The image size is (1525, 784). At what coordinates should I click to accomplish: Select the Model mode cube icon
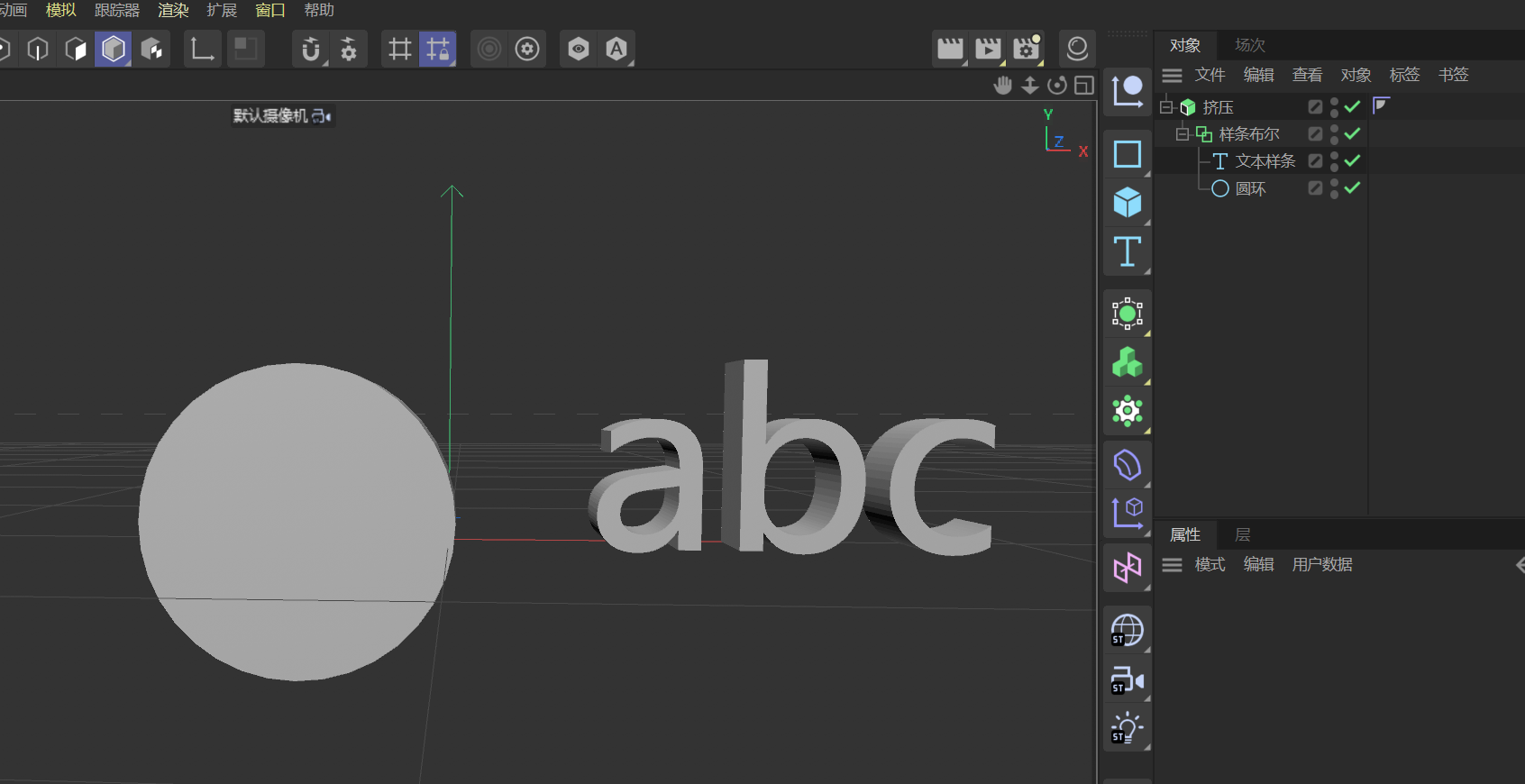114,49
